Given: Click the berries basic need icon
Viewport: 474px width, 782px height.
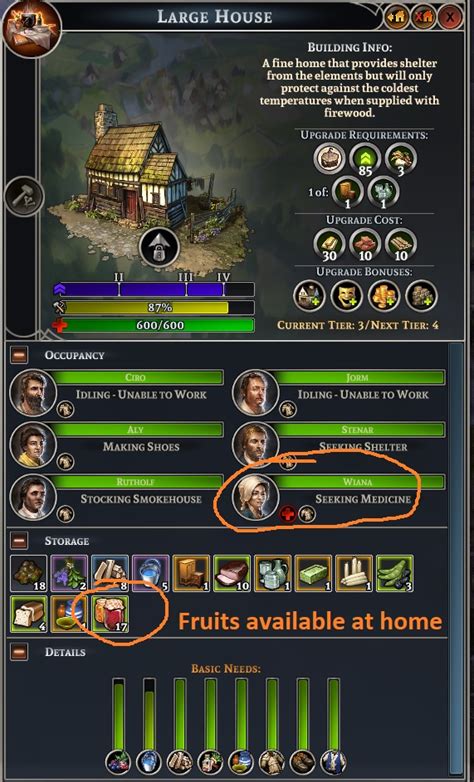Looking at the screenshot, I should pos(119,762).
